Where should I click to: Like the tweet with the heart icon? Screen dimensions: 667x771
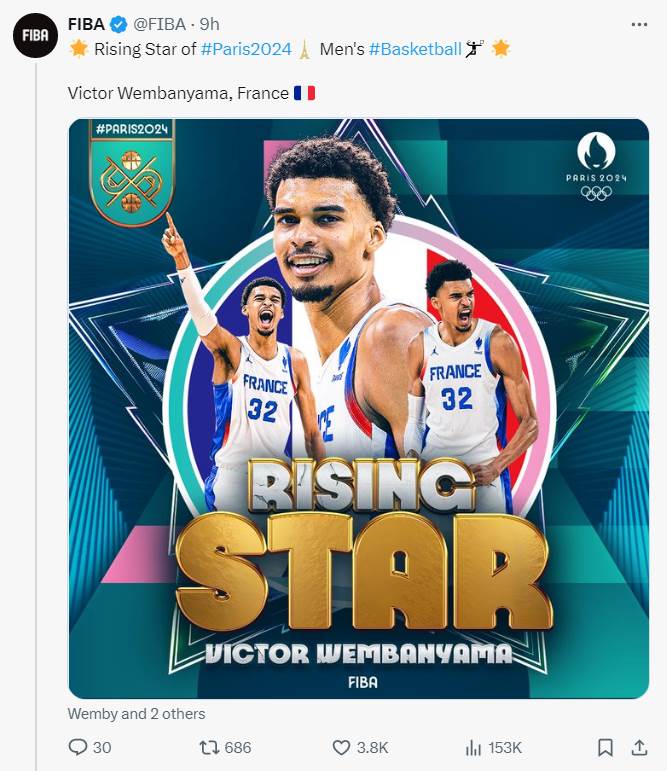tap(341, 748)
